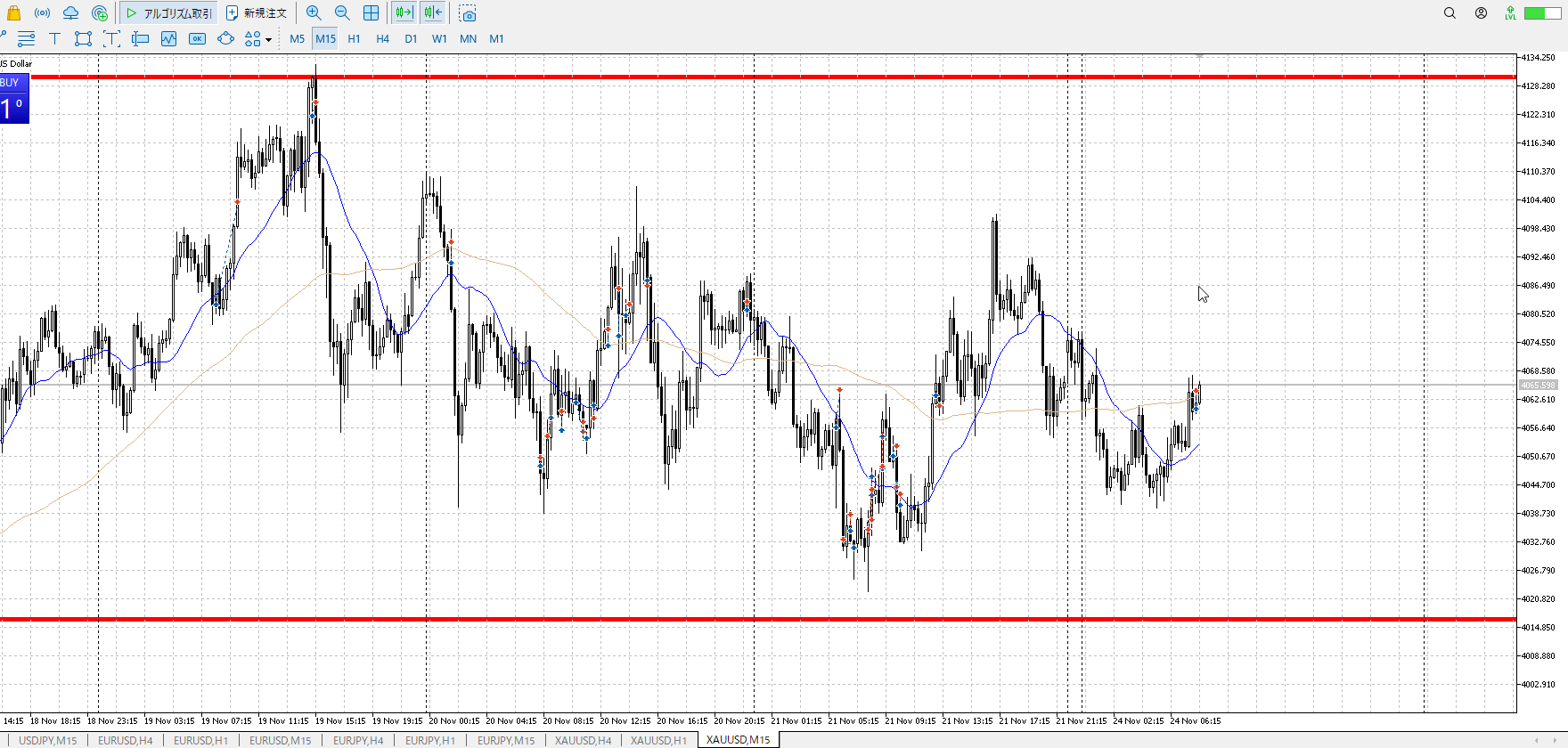Toggle algorithmic trading button
The width and height of the screenshot is (1568, 748).
click(x=169, y=13)
